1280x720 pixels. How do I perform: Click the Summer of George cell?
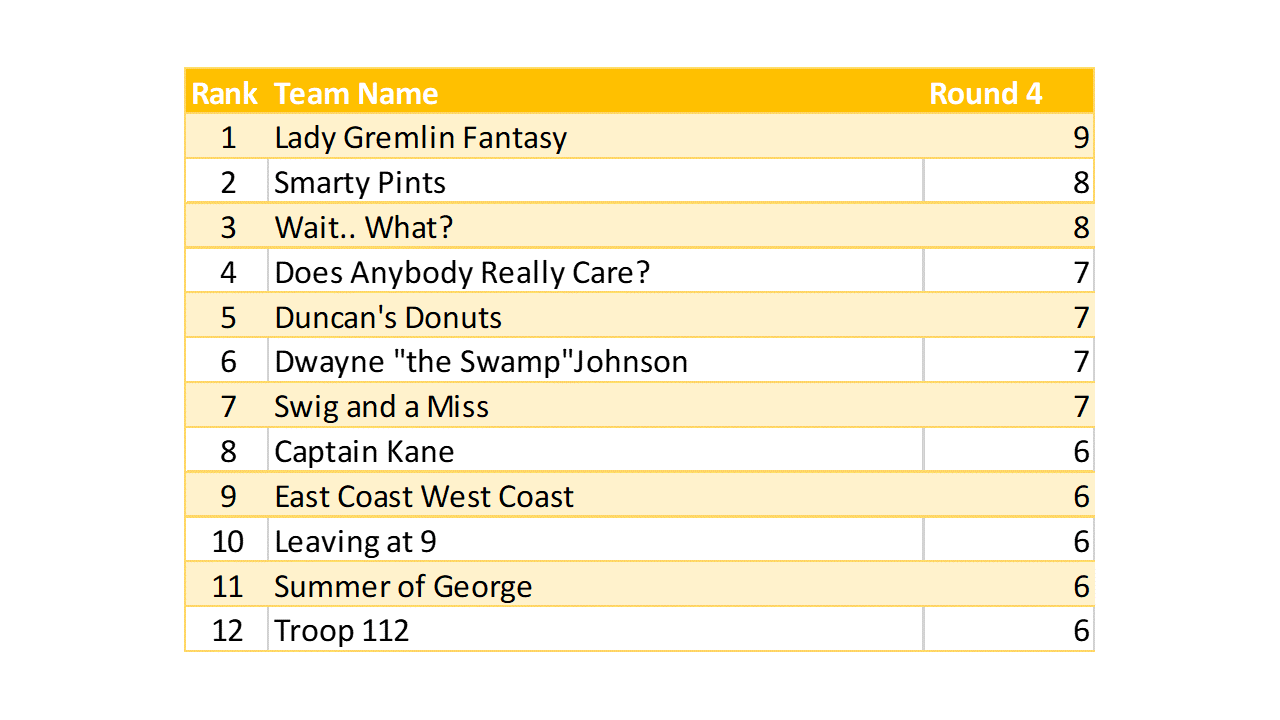coord(403,587)
